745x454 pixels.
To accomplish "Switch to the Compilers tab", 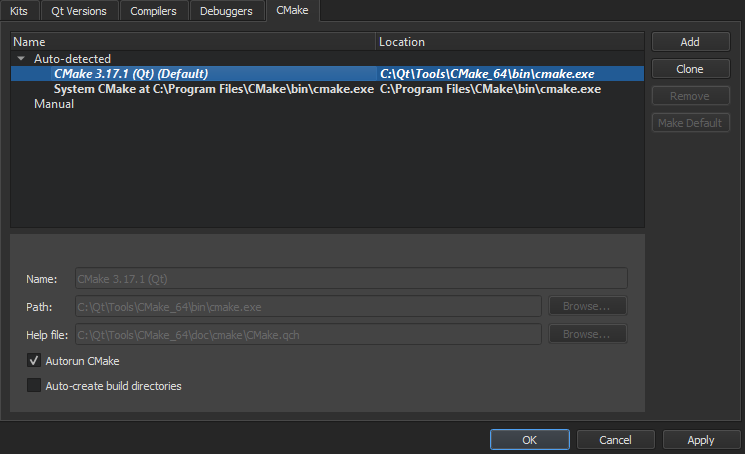I will pyautogui.click(x=153, y=11).
